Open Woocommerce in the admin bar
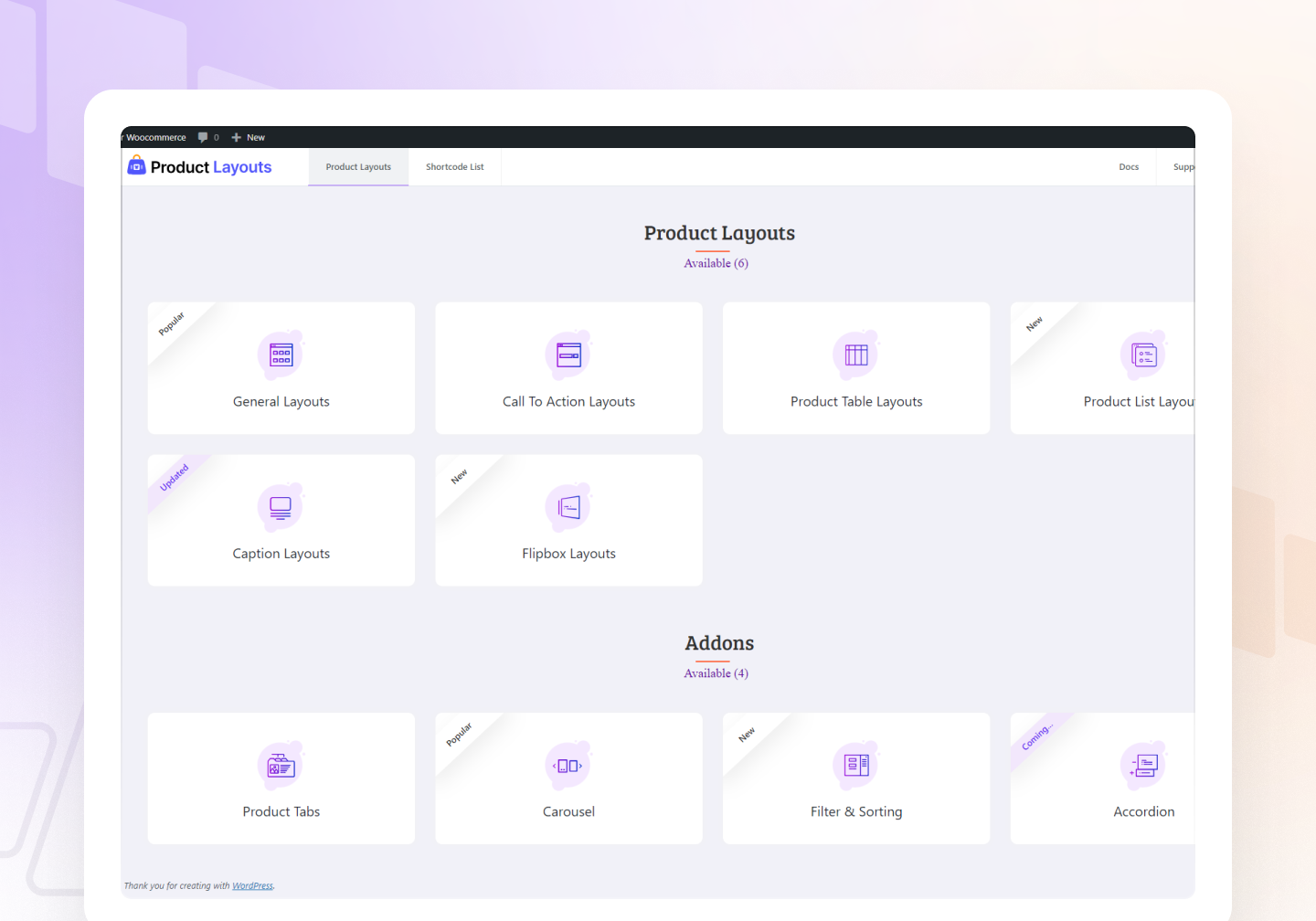Image resolution: width=1316 pixels, height=921 pixels. click(x=155, y=137)
